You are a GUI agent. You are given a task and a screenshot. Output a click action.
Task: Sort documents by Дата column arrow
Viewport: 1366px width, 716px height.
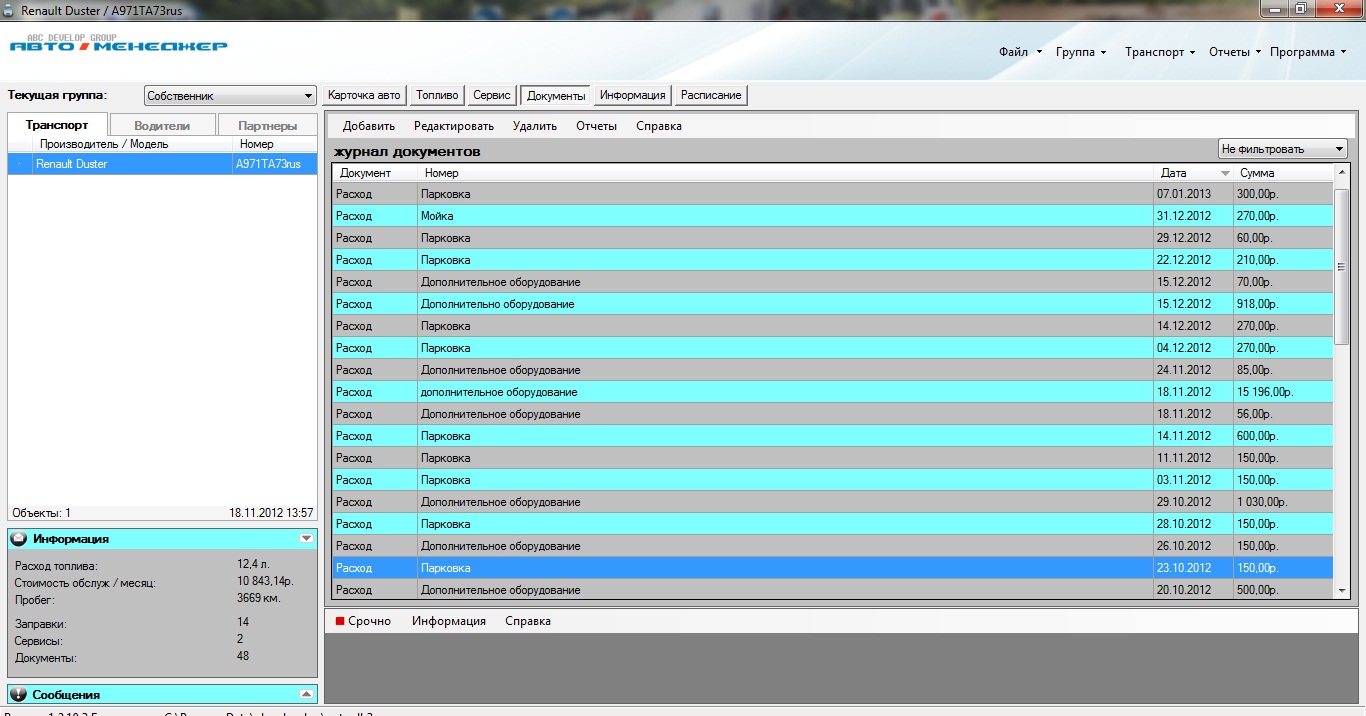tap(1225, 174)
